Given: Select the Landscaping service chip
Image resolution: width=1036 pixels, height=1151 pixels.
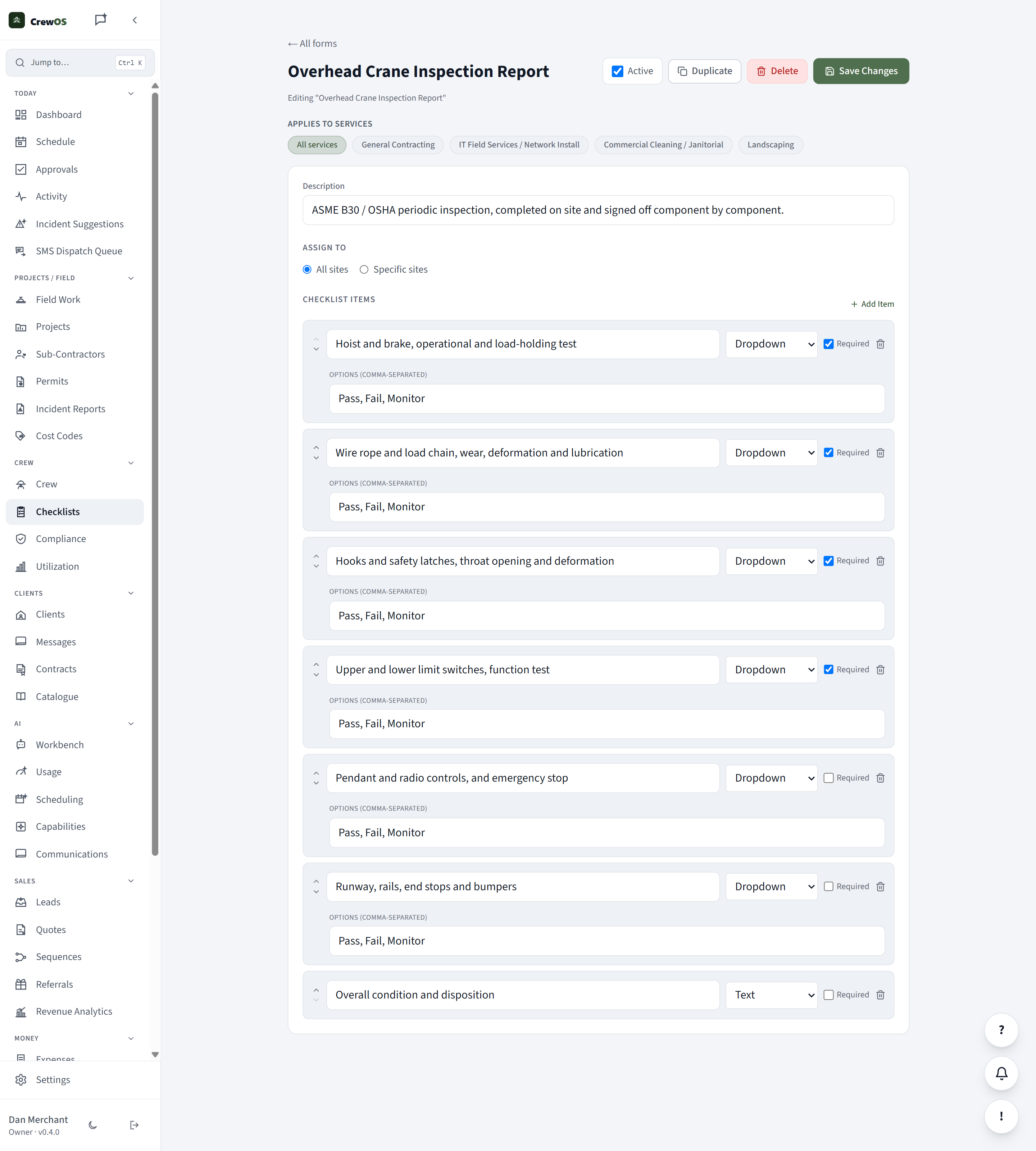Looking at the screenshot, I should 770,145.
